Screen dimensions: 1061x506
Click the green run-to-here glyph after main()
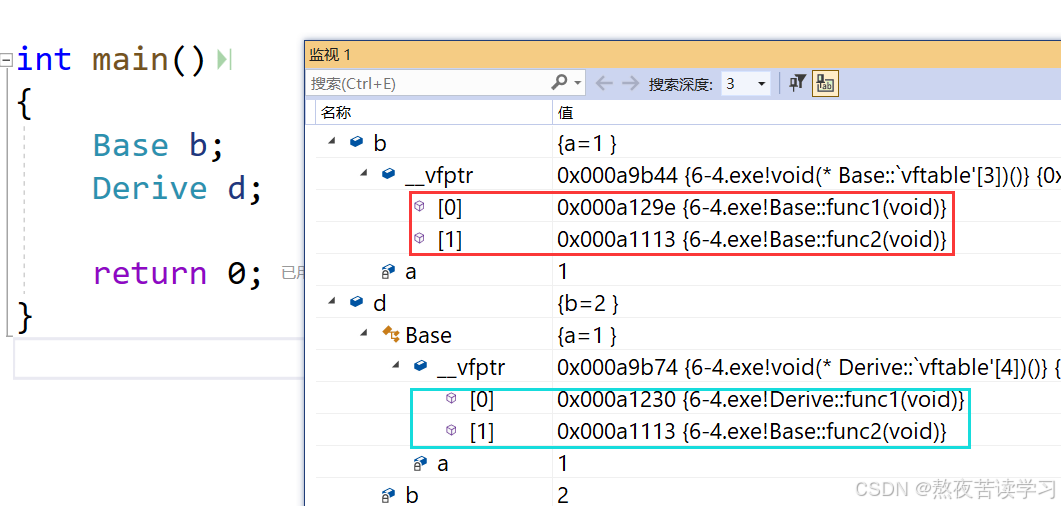pyautogui.click(x=223, y=60)
